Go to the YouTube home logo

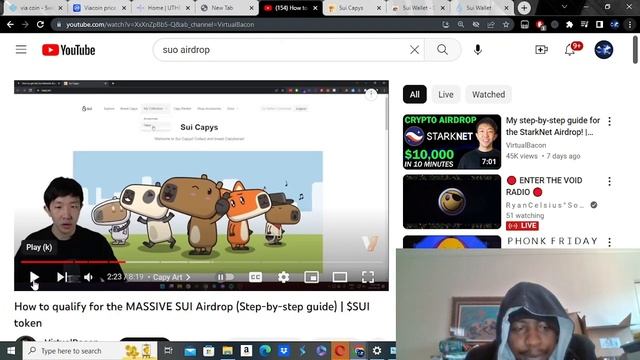click(x=69, y=50)
